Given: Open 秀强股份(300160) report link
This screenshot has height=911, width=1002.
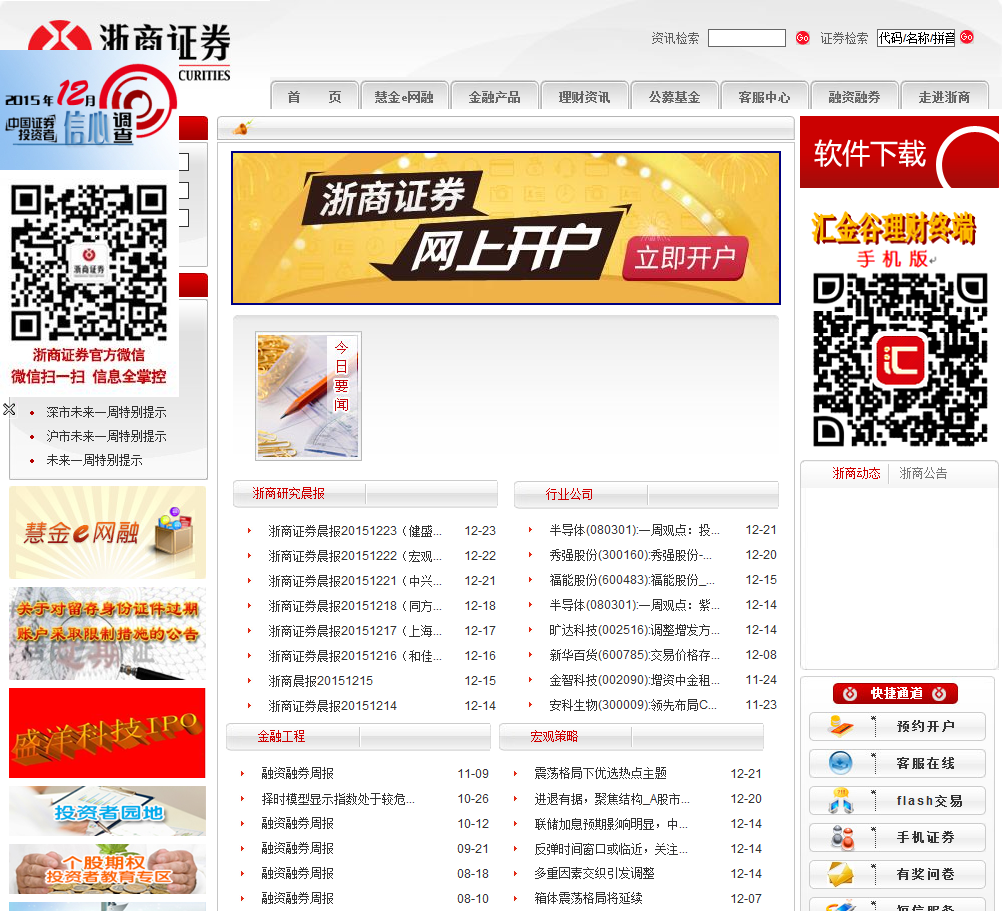Looking at the screenshot, I should (x=630, y=555).
